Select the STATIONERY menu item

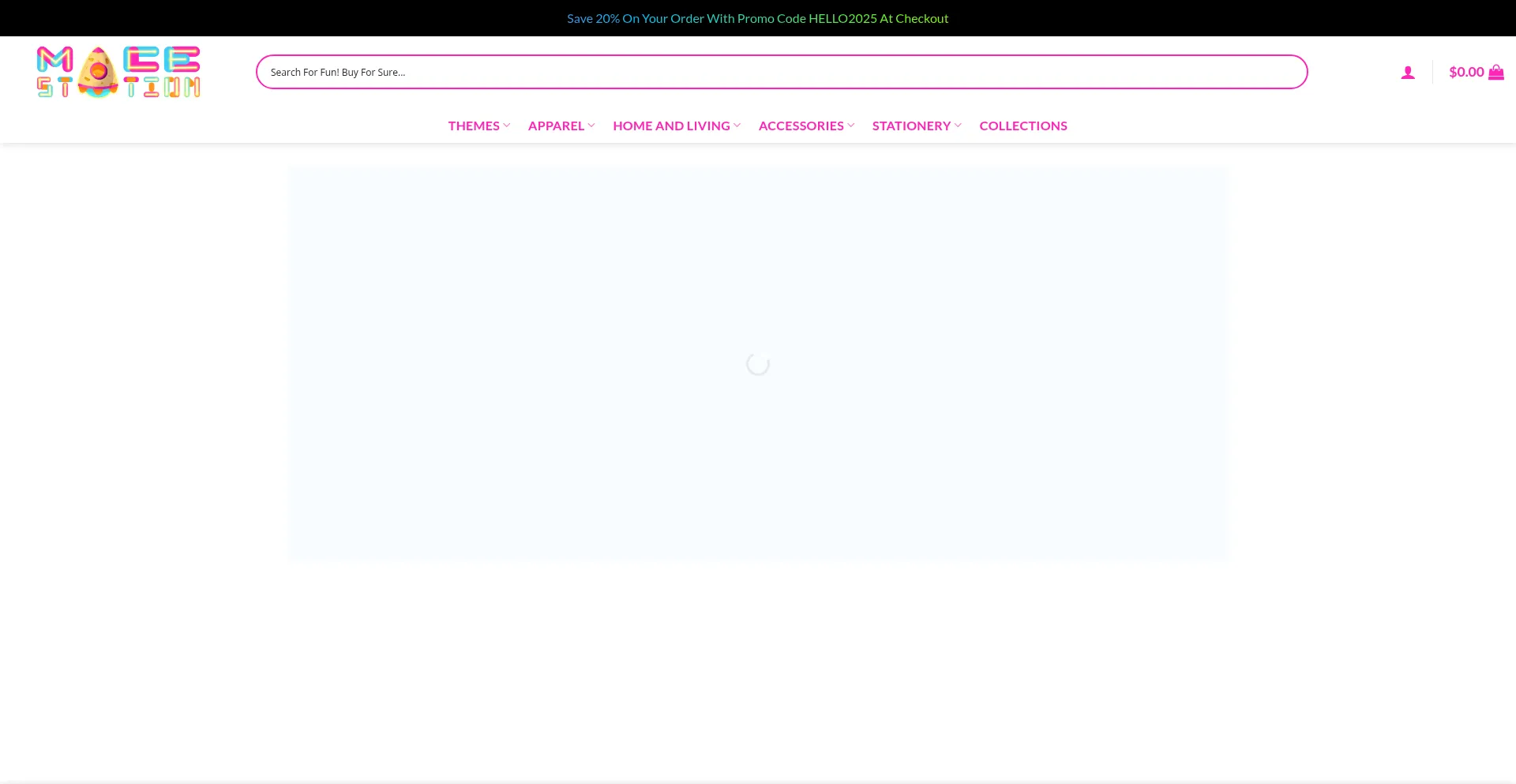(911, 126)
